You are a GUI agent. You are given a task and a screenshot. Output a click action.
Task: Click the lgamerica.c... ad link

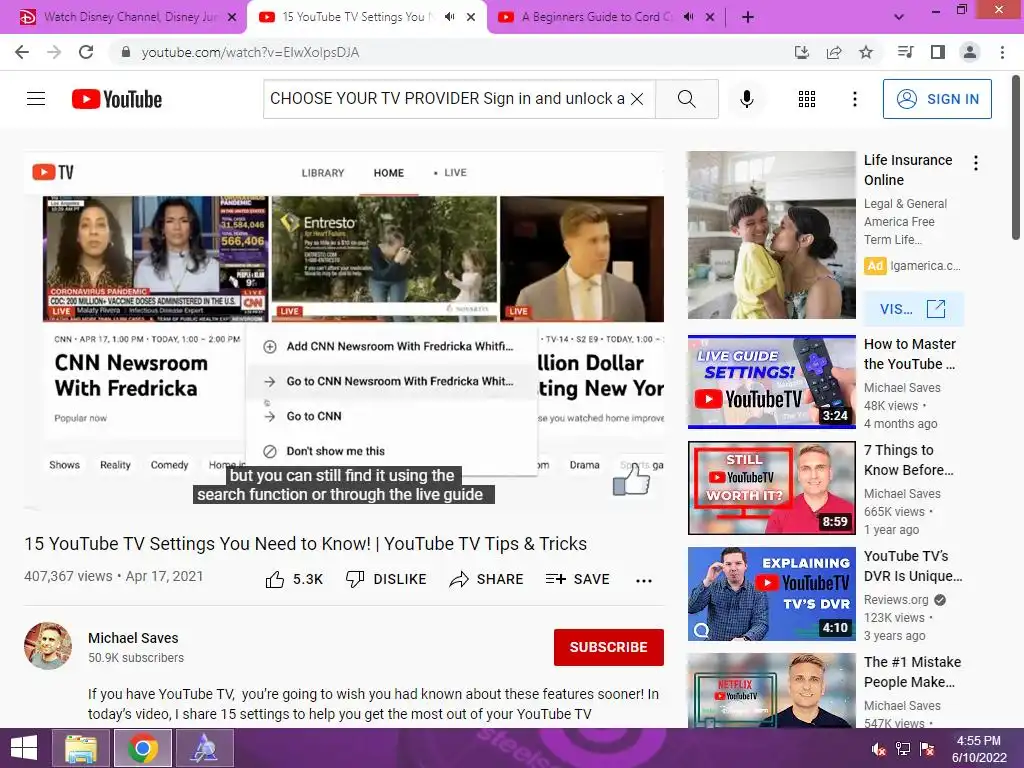point(925,266)
